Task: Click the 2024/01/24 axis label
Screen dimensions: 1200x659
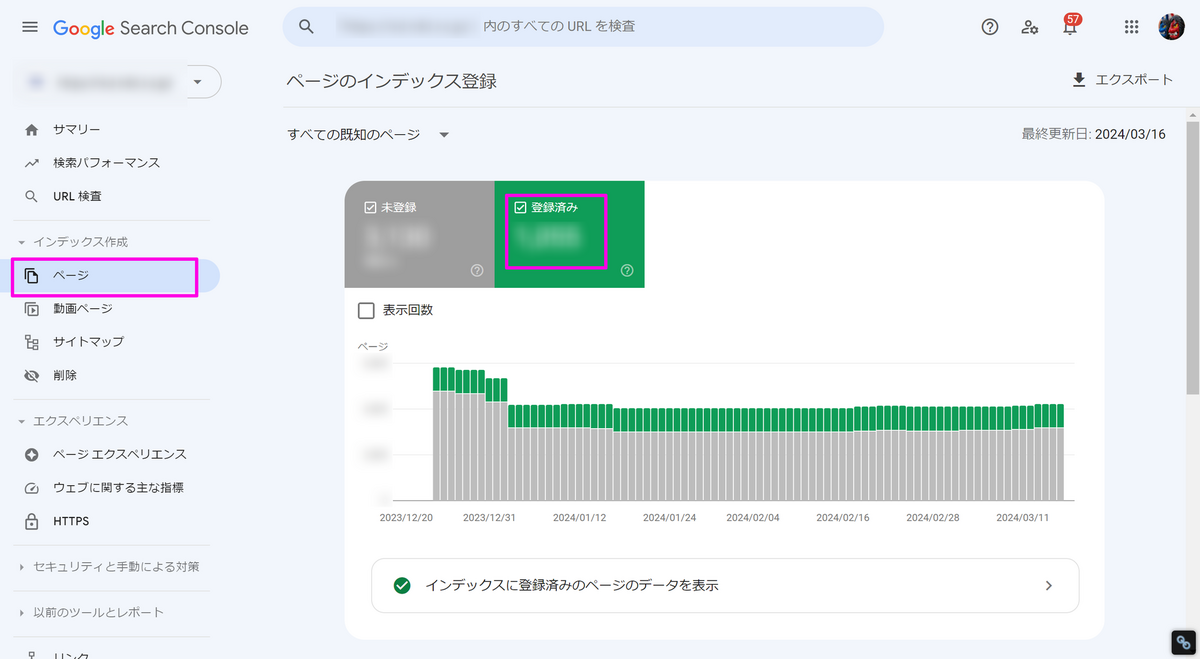Action: pyautogui.click(x=669, y=518)
